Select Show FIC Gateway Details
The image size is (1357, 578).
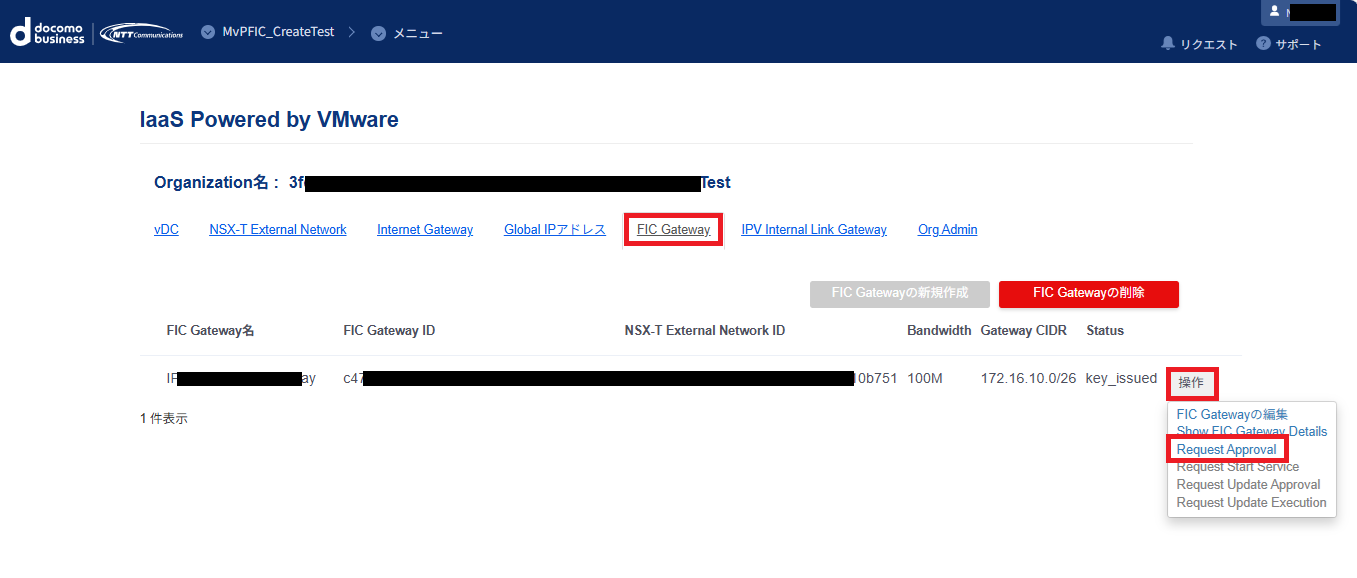click(1252, 431)
